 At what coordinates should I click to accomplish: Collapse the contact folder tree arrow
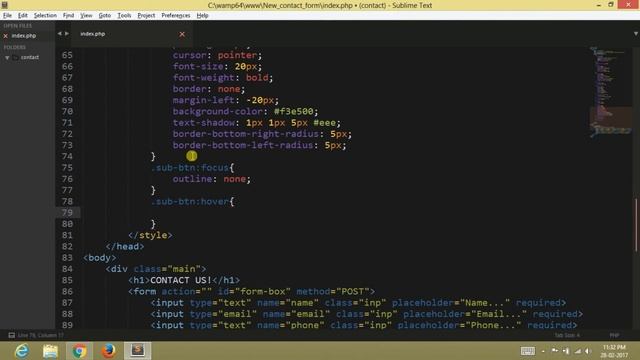pyautogui.click(x=7, y=58)
